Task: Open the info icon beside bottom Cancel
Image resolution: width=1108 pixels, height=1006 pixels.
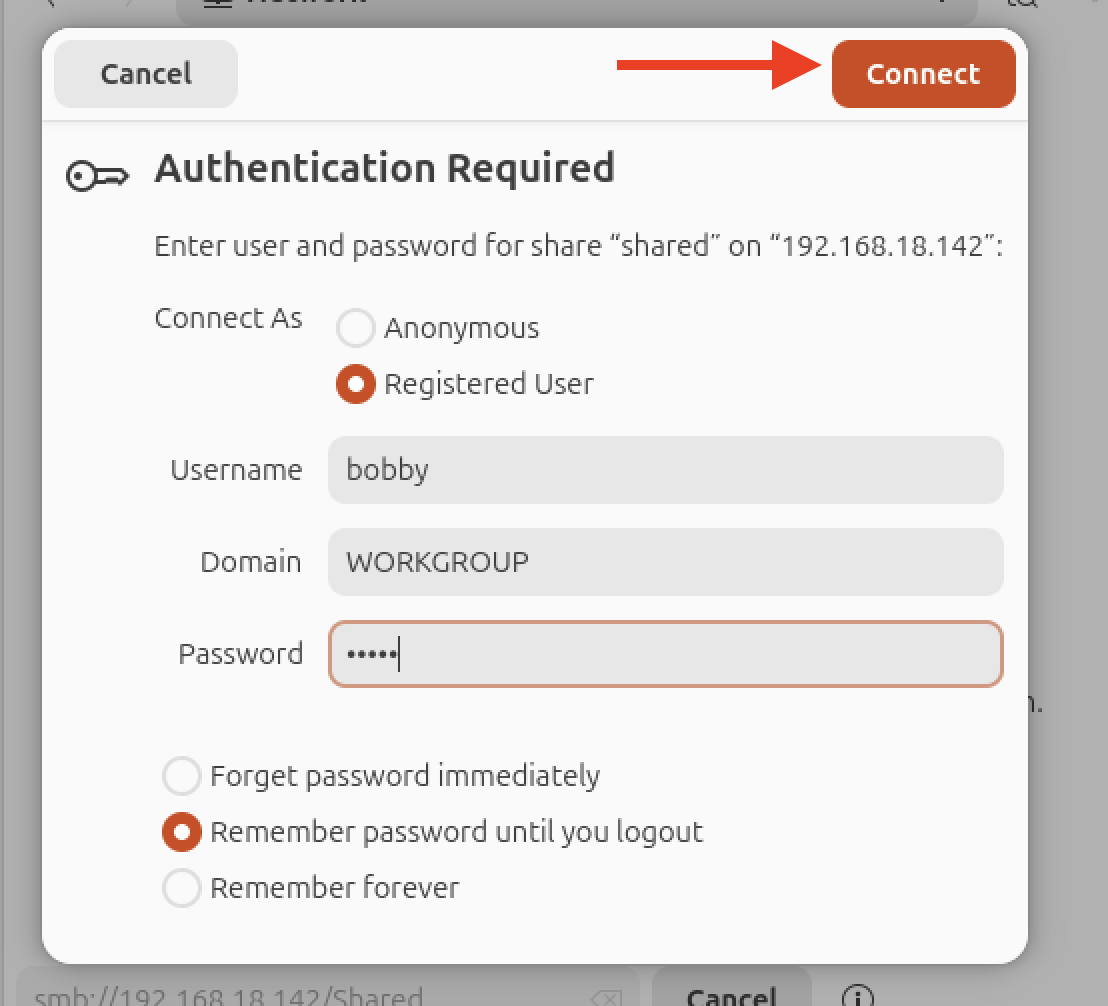Action: click(857, 997)
